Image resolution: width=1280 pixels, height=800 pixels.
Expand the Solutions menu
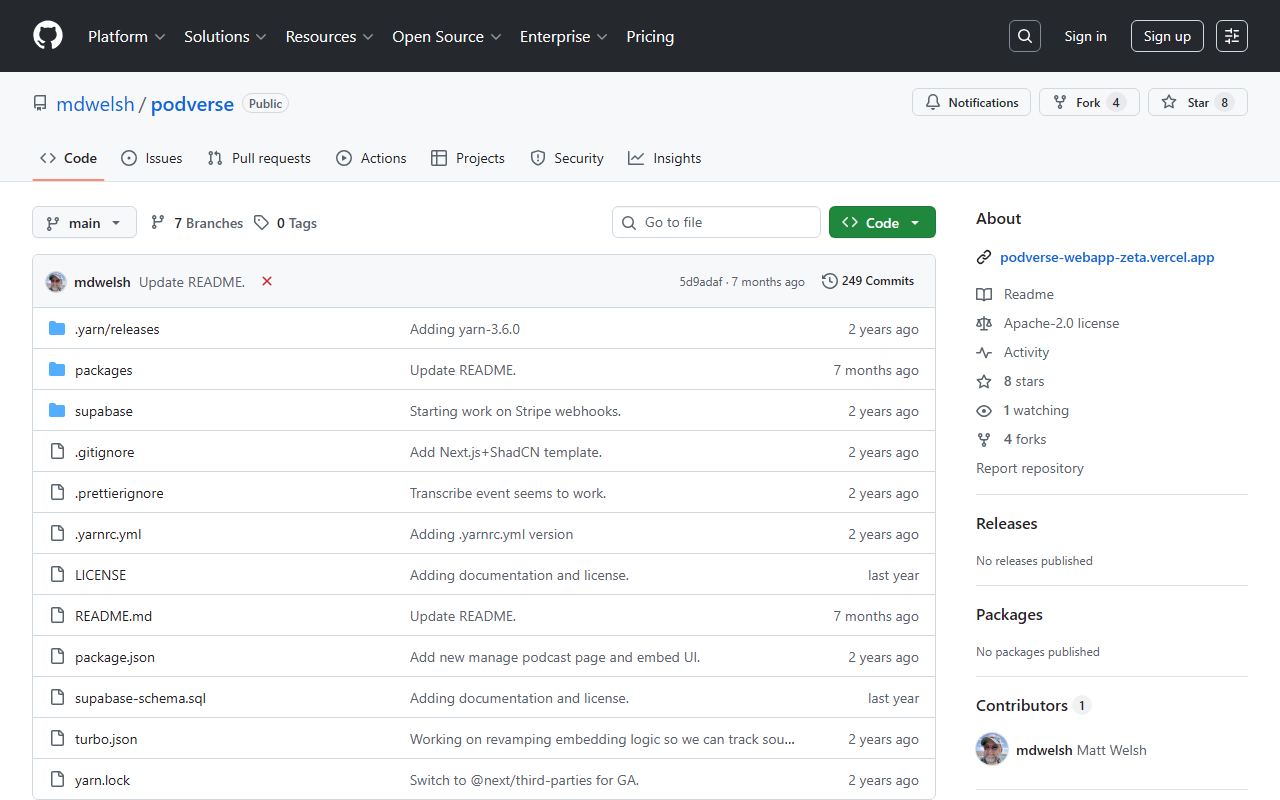(225, 36)
